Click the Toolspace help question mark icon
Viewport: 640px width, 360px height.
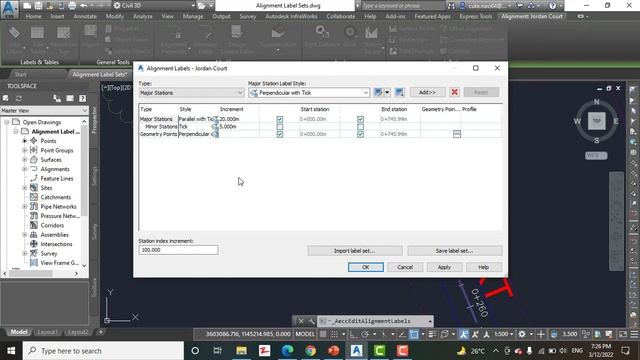point(82,98)
